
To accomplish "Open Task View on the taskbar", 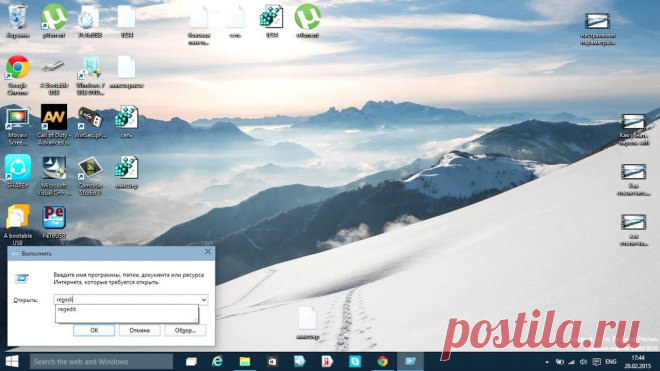I will tap(192, 361).
